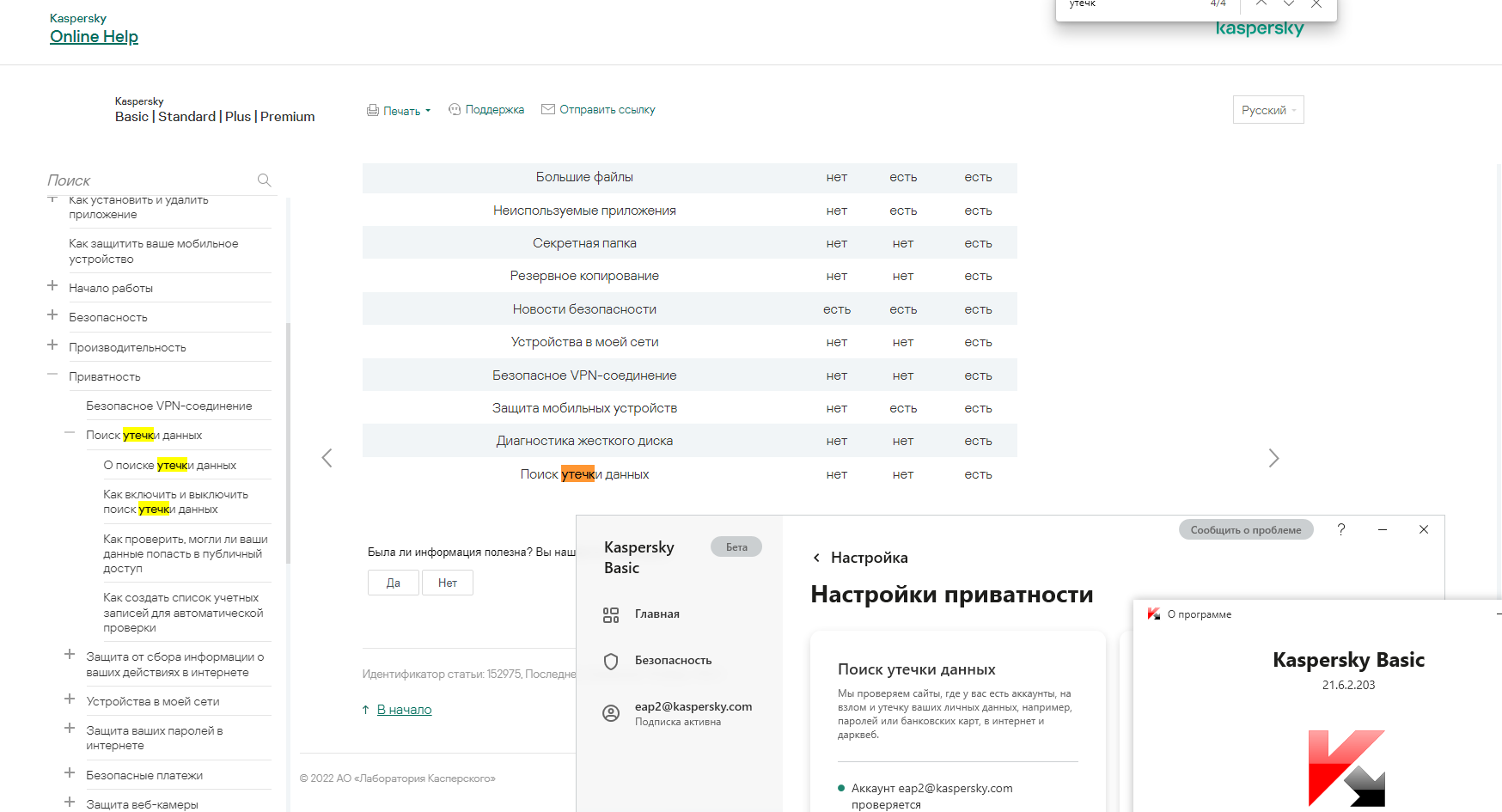Click the Нет feedback button

[x=448, y=583]
